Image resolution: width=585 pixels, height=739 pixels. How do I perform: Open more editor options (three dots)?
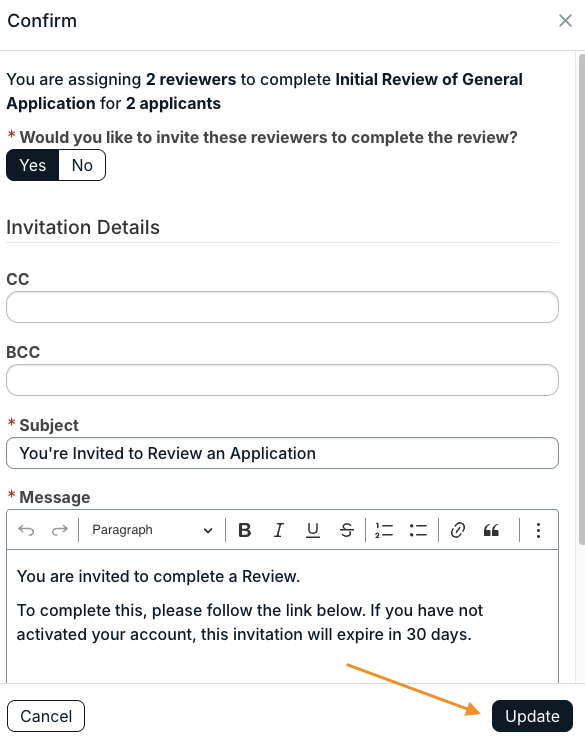pos(538,530)
